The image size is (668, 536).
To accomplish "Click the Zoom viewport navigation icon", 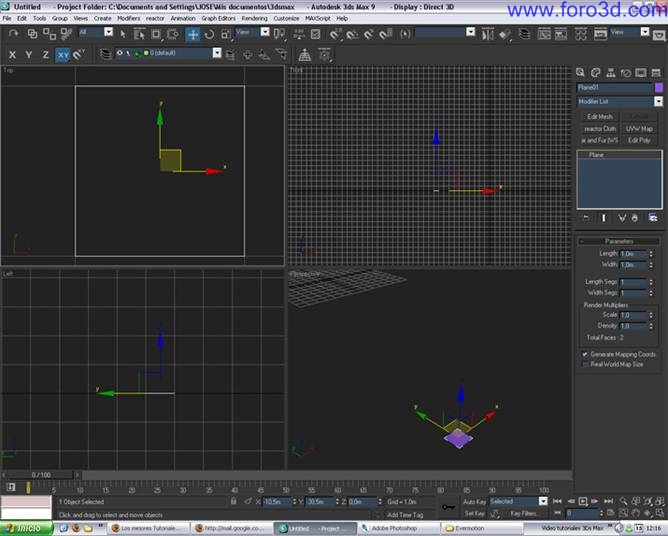I will tap(623, 501).
